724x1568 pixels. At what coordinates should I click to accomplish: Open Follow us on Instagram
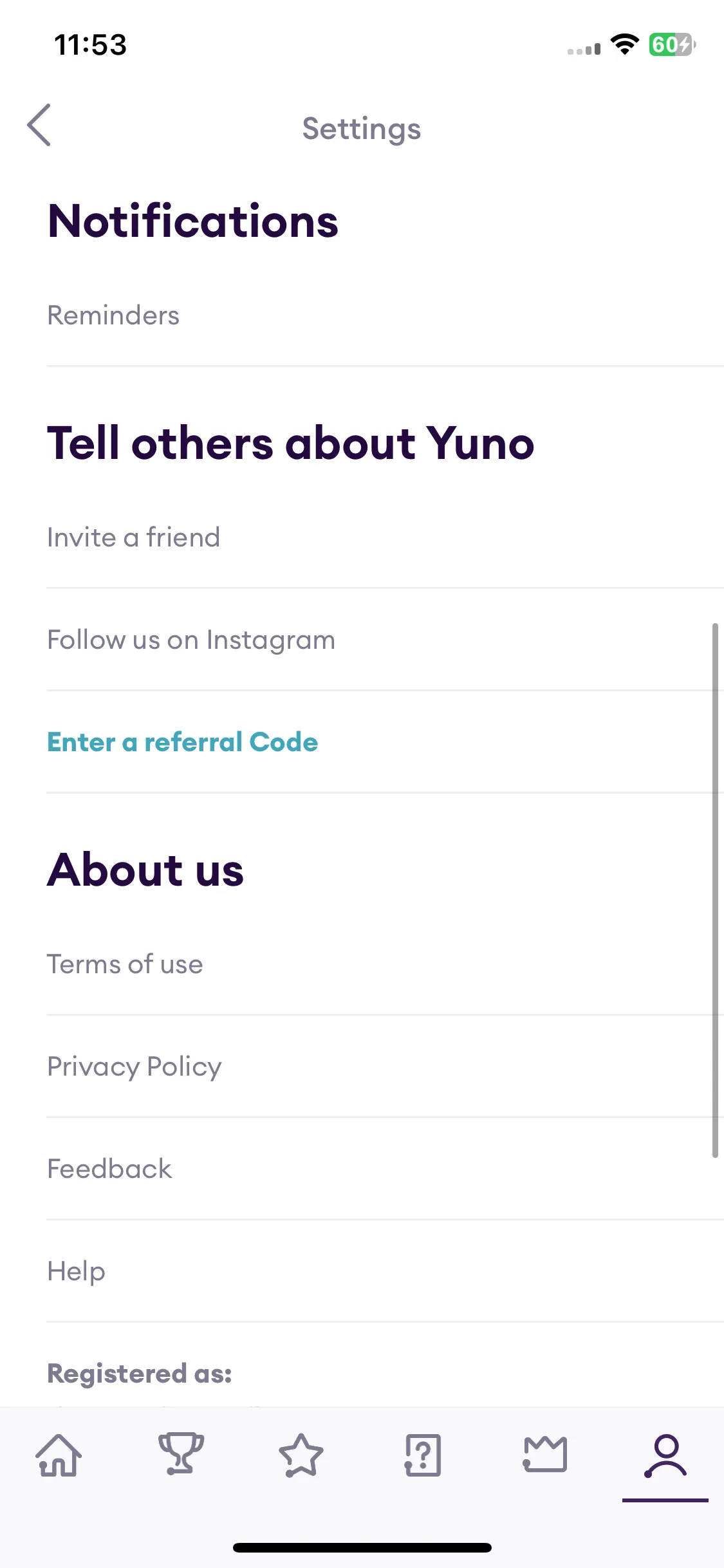tap(385, 640)
